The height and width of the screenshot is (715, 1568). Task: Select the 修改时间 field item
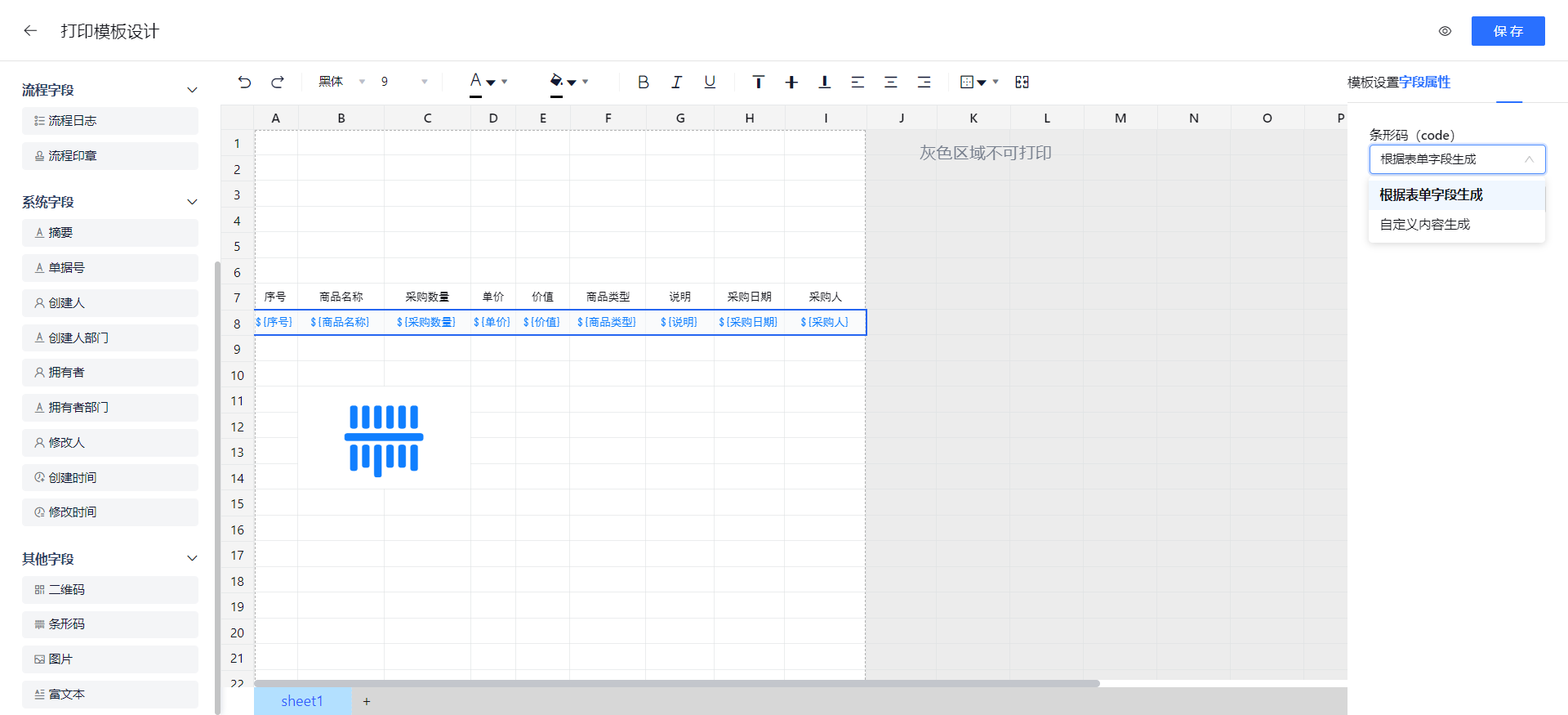click(110, 512)
